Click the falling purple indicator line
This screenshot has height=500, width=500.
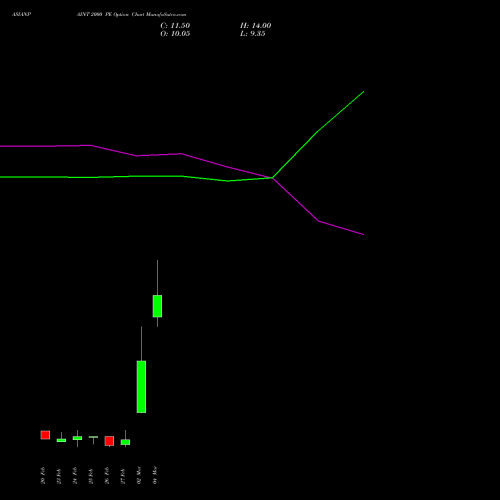[318, 221]
